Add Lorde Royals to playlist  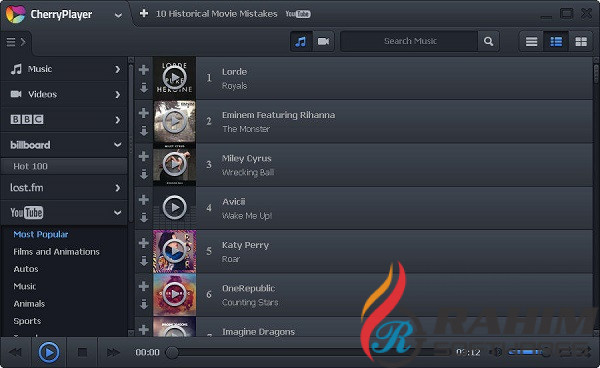pos(144,70)
